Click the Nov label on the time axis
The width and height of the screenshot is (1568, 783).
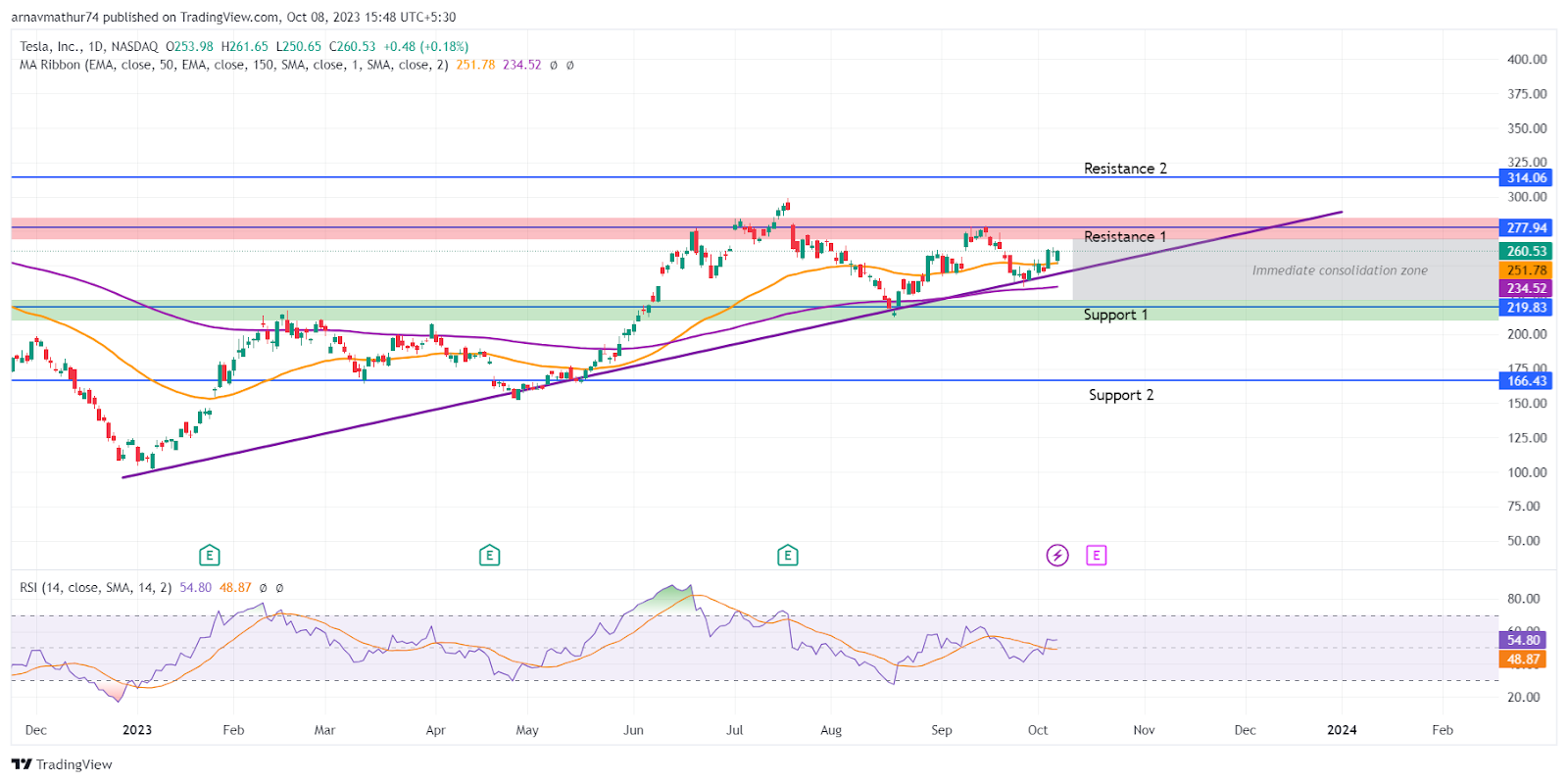click(x=1144, y=730)
